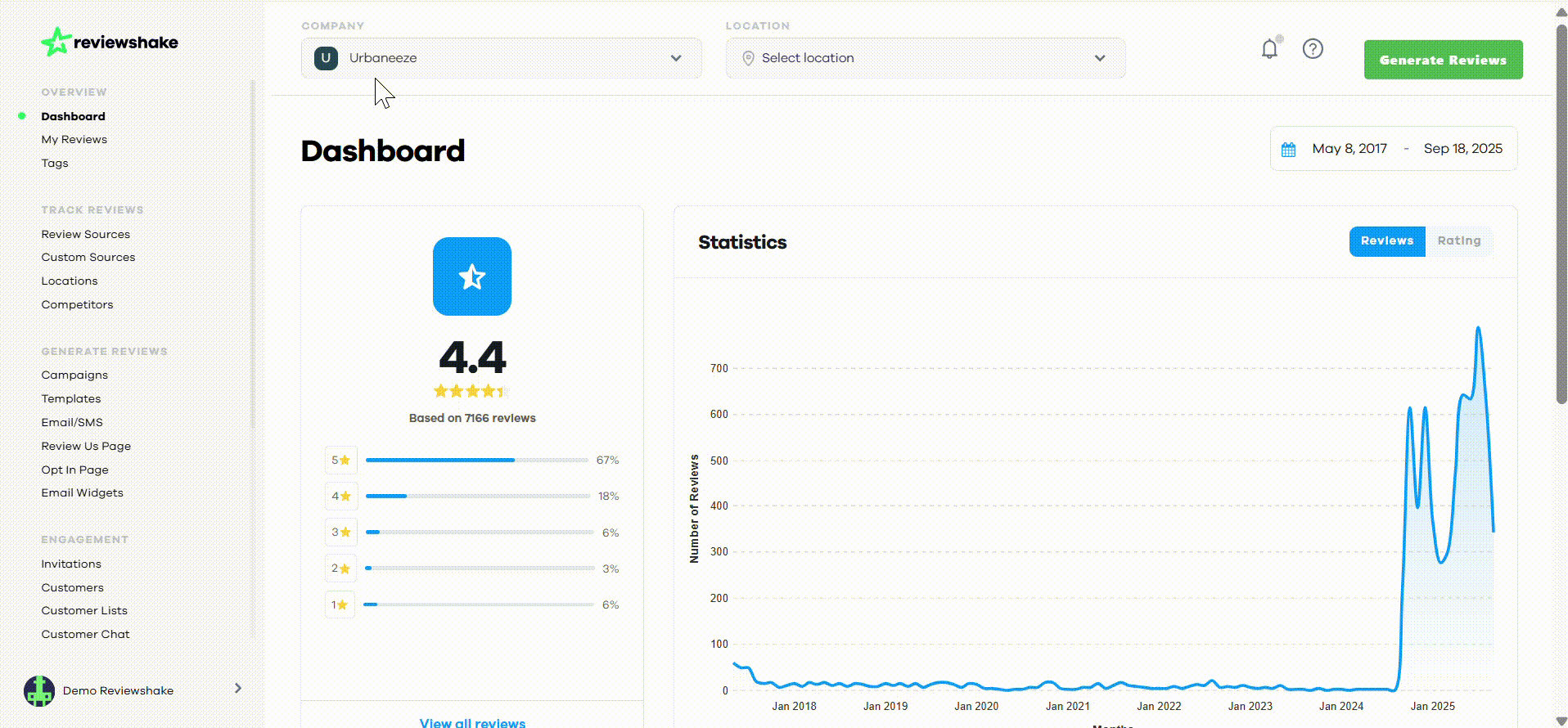Click the Urbaneeze company avatar icon
1568x728 pixels.
326,58
